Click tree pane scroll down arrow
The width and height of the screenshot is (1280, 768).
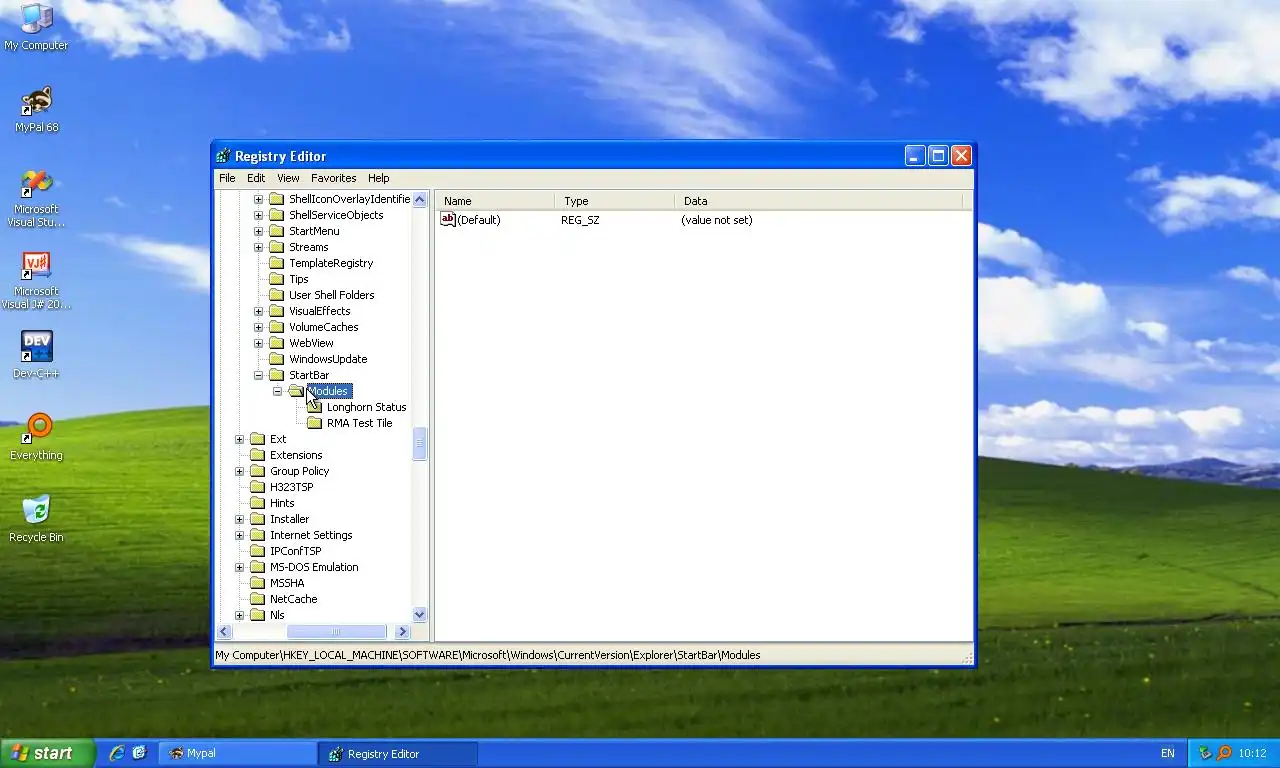coord(420,615)
